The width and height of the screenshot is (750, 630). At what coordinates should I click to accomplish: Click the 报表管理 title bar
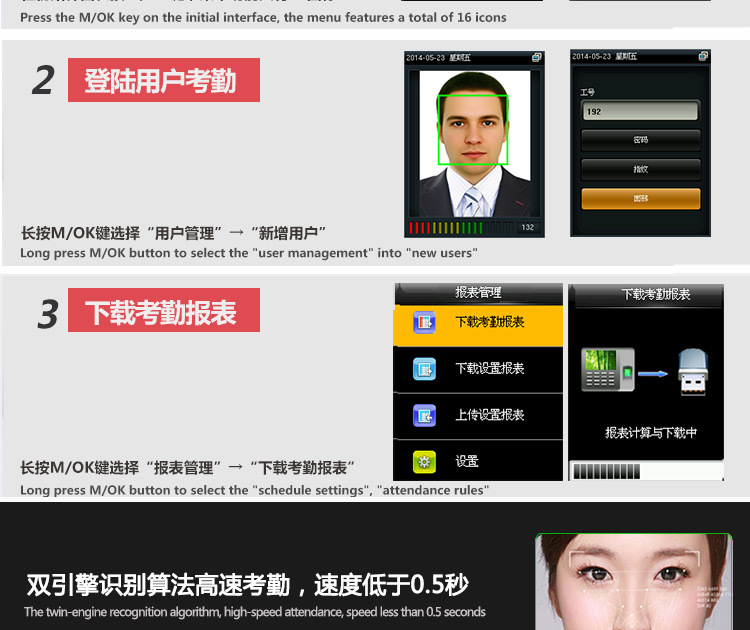click(x=478, y=293)
